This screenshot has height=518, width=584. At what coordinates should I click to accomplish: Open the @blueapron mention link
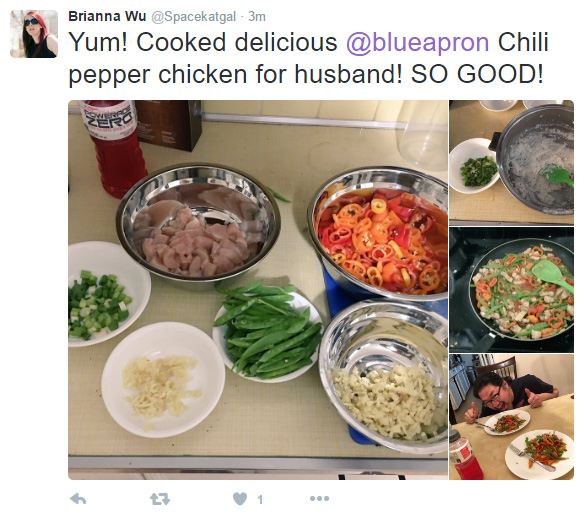tap(418, 42)
